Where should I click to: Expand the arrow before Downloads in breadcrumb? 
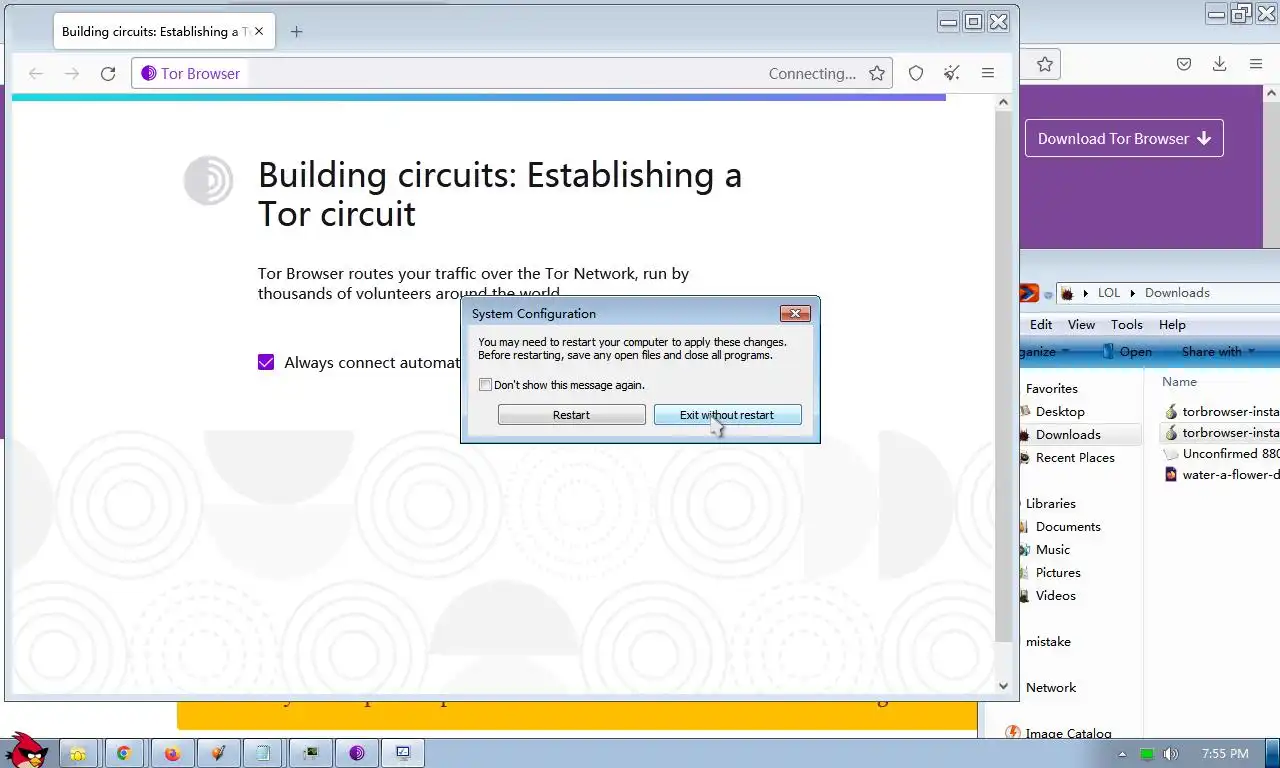coord(1134,293)
